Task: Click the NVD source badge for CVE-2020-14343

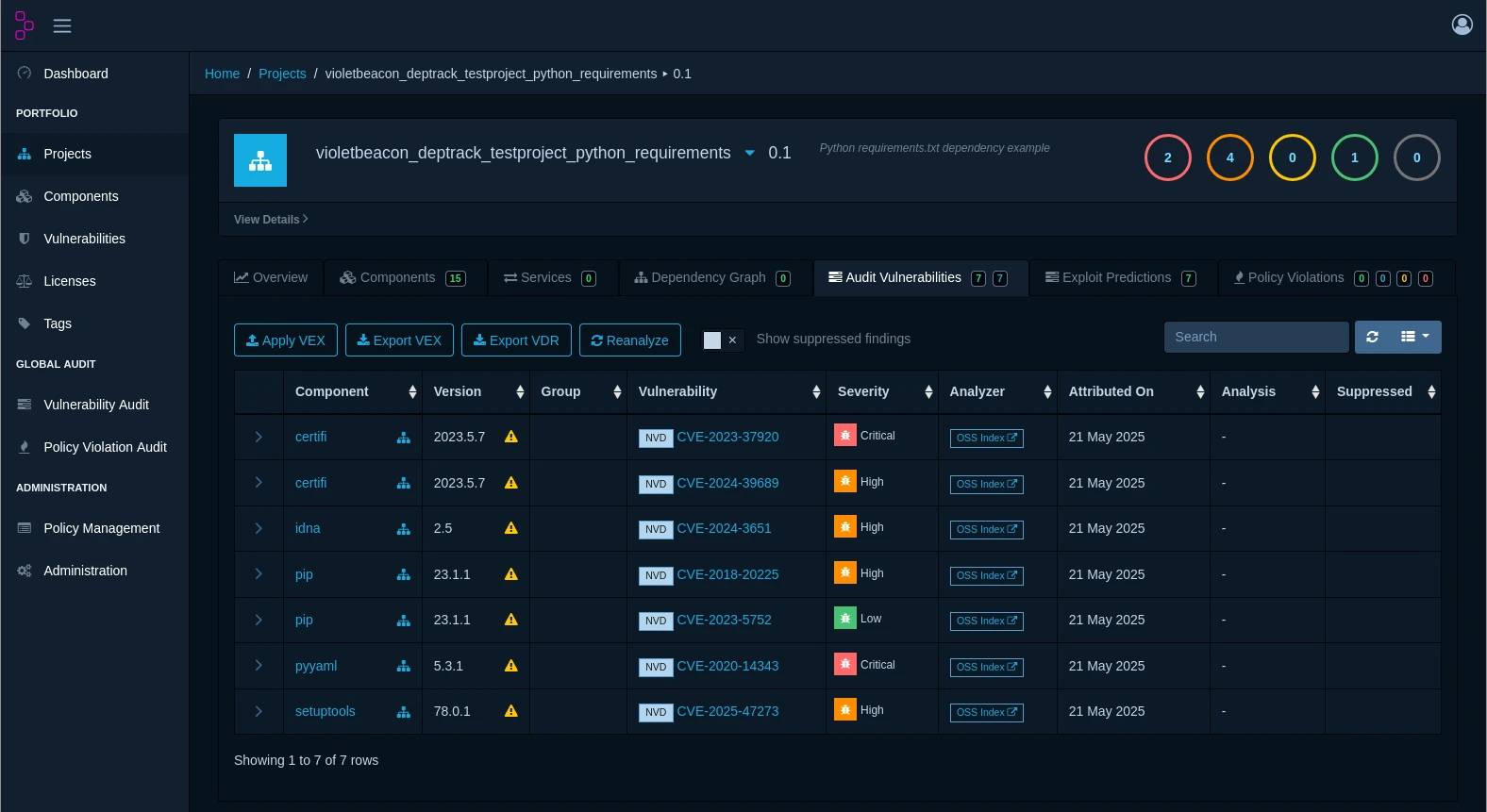Action: coord(656,667)
